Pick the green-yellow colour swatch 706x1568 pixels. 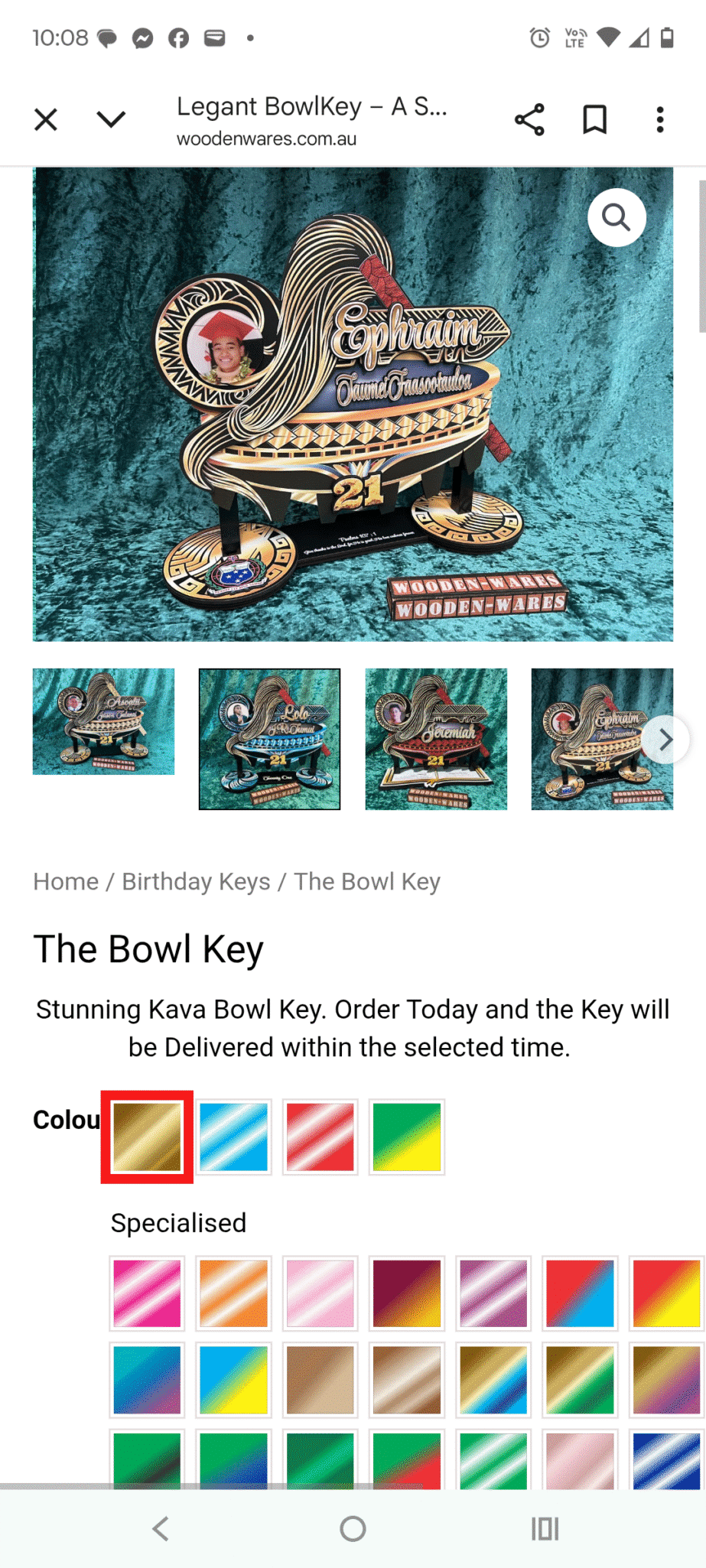(407, 1137)
